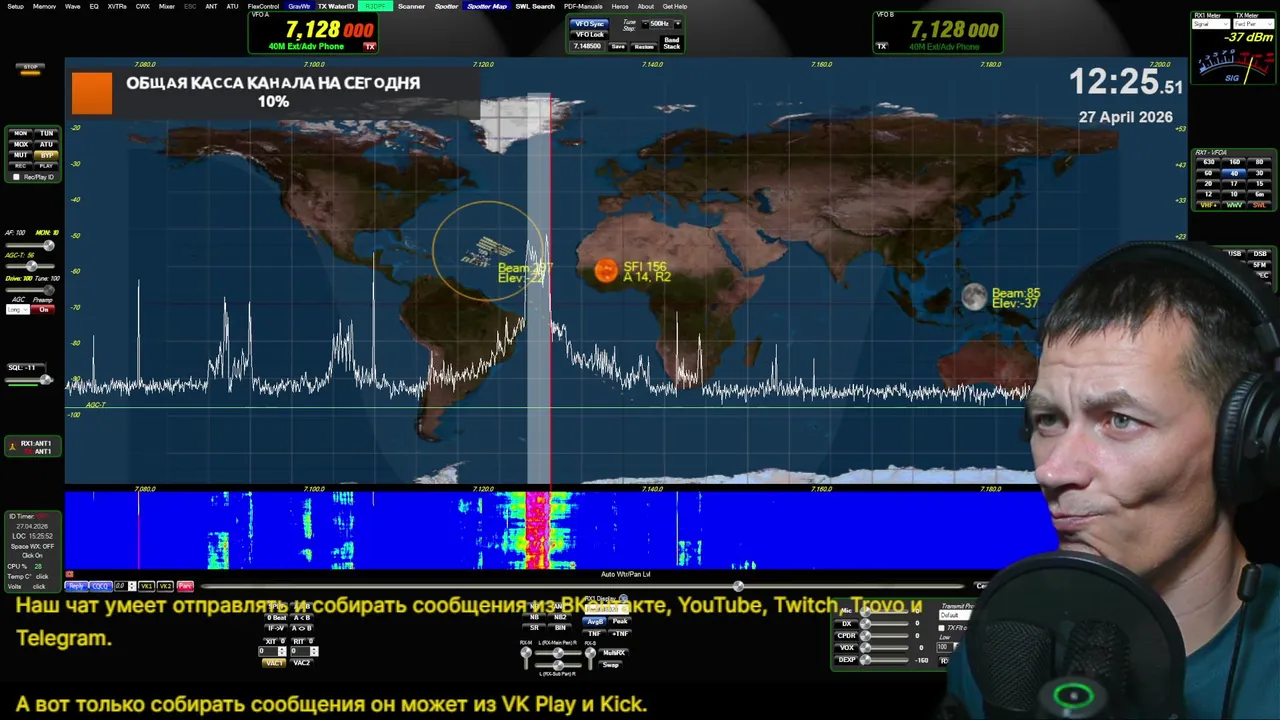Click the VFO A frequency 7,128 000
Image resolution: width=1280 pixels, height=720 pixels.
point(329,30)
